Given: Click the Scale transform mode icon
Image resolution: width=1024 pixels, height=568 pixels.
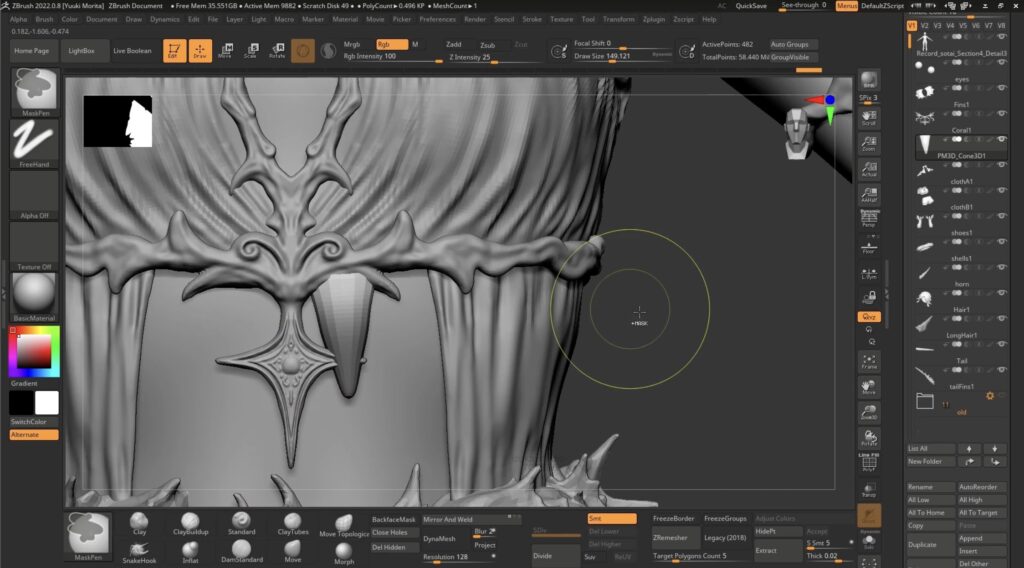Looking at the screenshot, I should (251, 50).
